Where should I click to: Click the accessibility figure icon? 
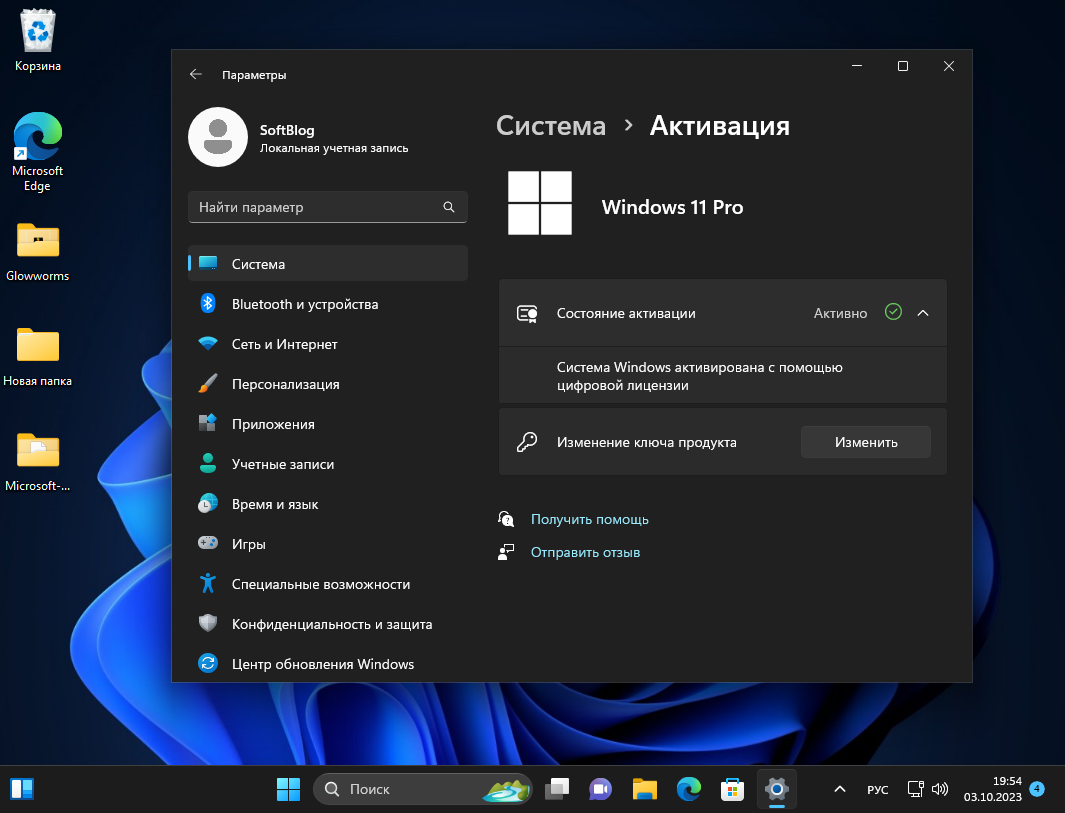click(208, 583)
